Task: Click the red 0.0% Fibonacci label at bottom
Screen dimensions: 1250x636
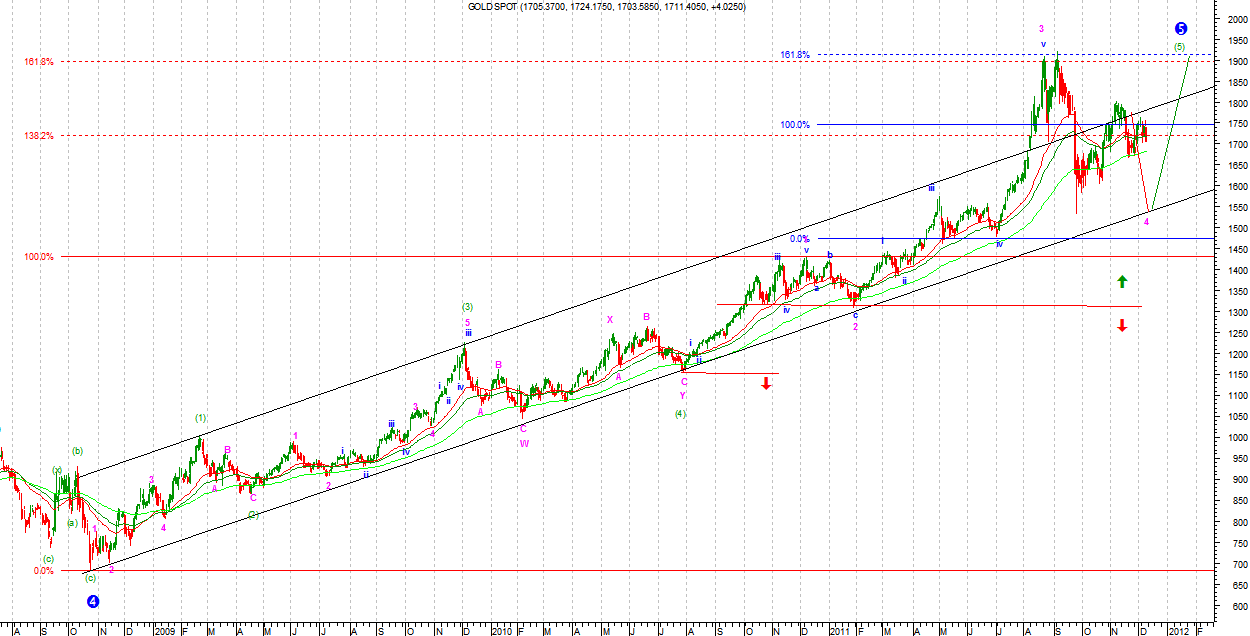Action: 43,571
